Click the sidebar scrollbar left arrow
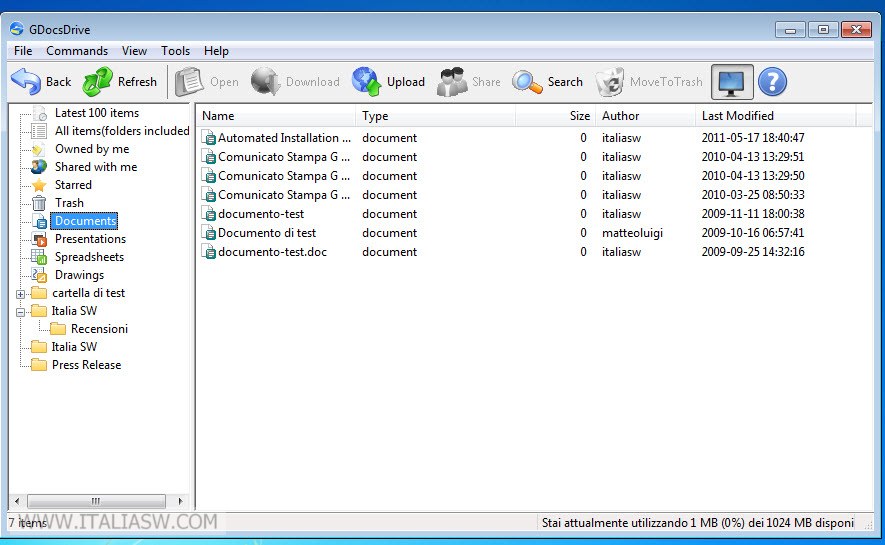885x545 pixels. click(17, 501)
